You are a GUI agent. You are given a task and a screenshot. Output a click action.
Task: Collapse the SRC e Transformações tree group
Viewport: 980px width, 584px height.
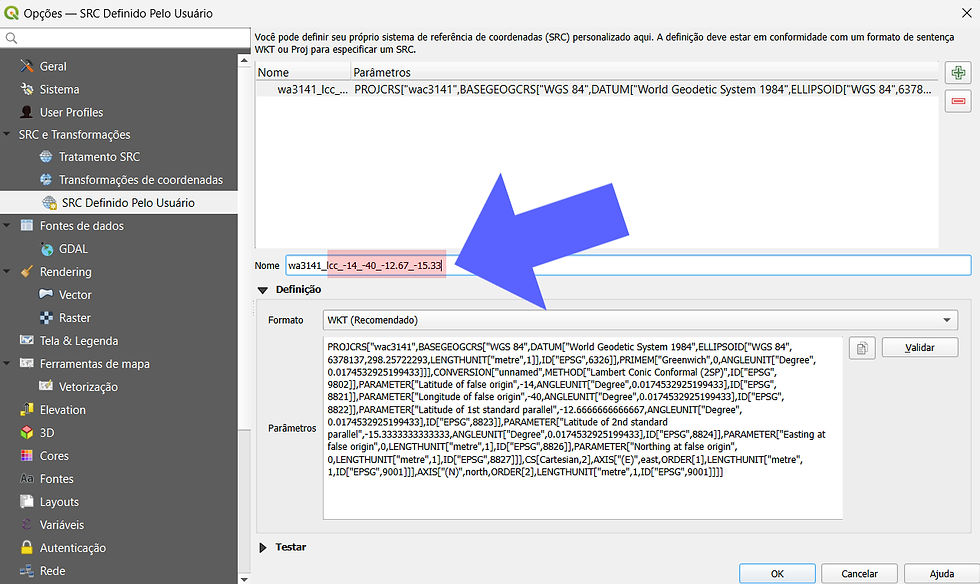(7, 134)
